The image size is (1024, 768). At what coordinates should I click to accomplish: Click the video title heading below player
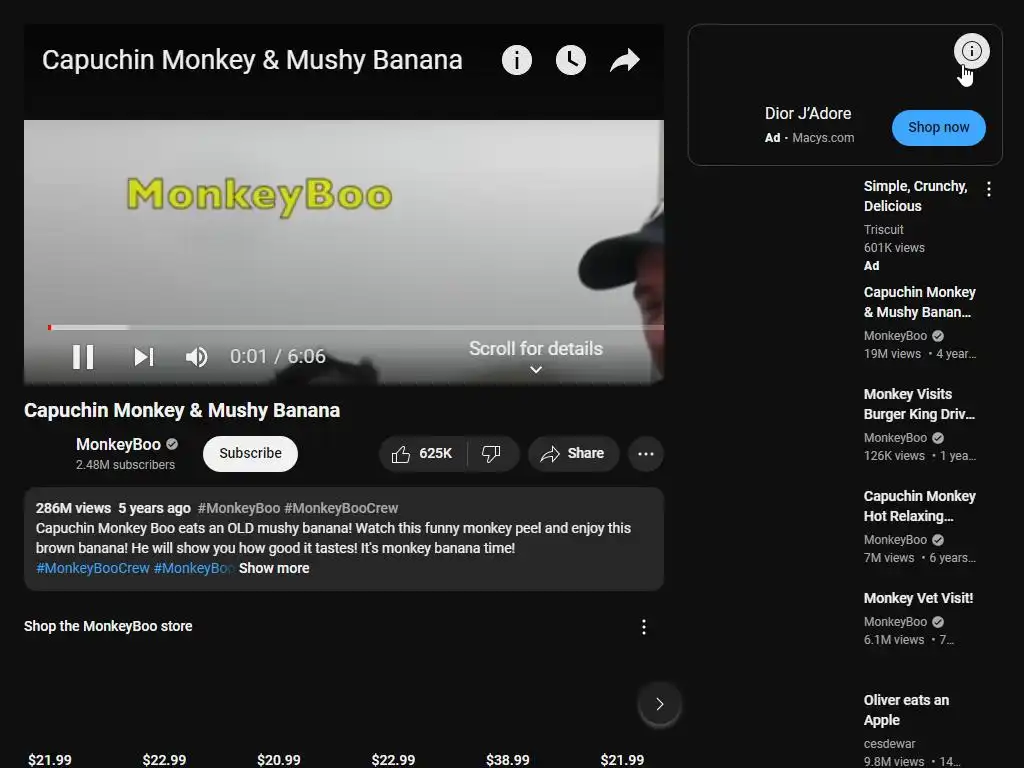(182, 410)
